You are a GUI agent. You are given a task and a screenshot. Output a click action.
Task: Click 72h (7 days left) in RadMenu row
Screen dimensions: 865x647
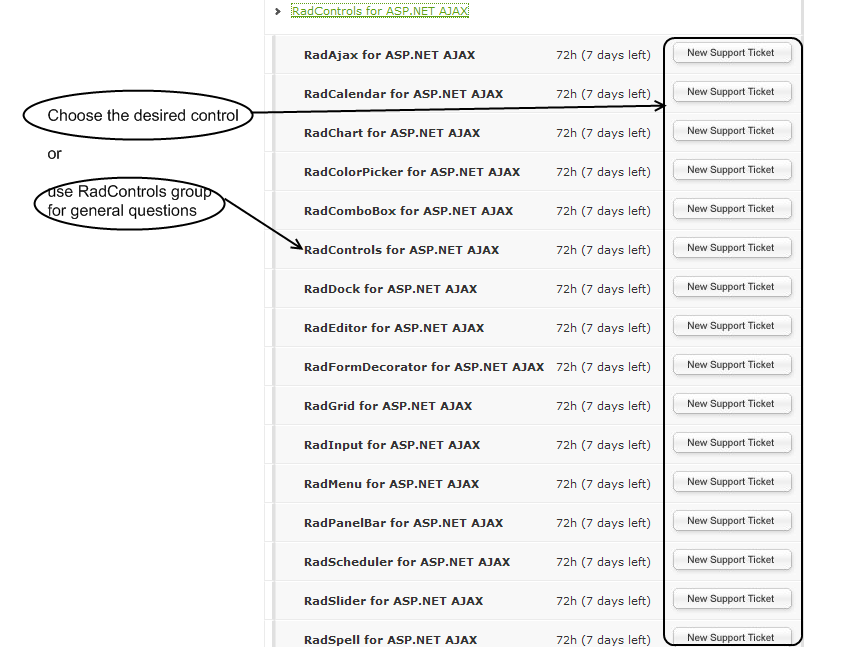coord(604,484)
